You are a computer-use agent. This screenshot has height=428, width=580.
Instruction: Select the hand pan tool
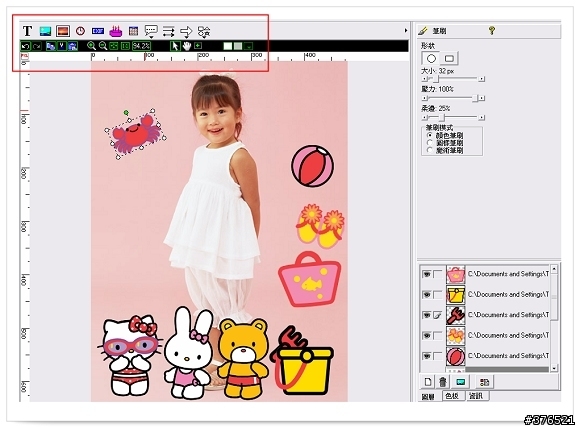click(x=187, y=46)
